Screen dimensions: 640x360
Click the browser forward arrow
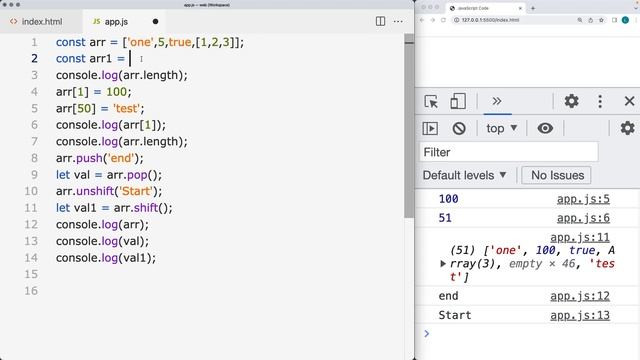pos(433,20)
